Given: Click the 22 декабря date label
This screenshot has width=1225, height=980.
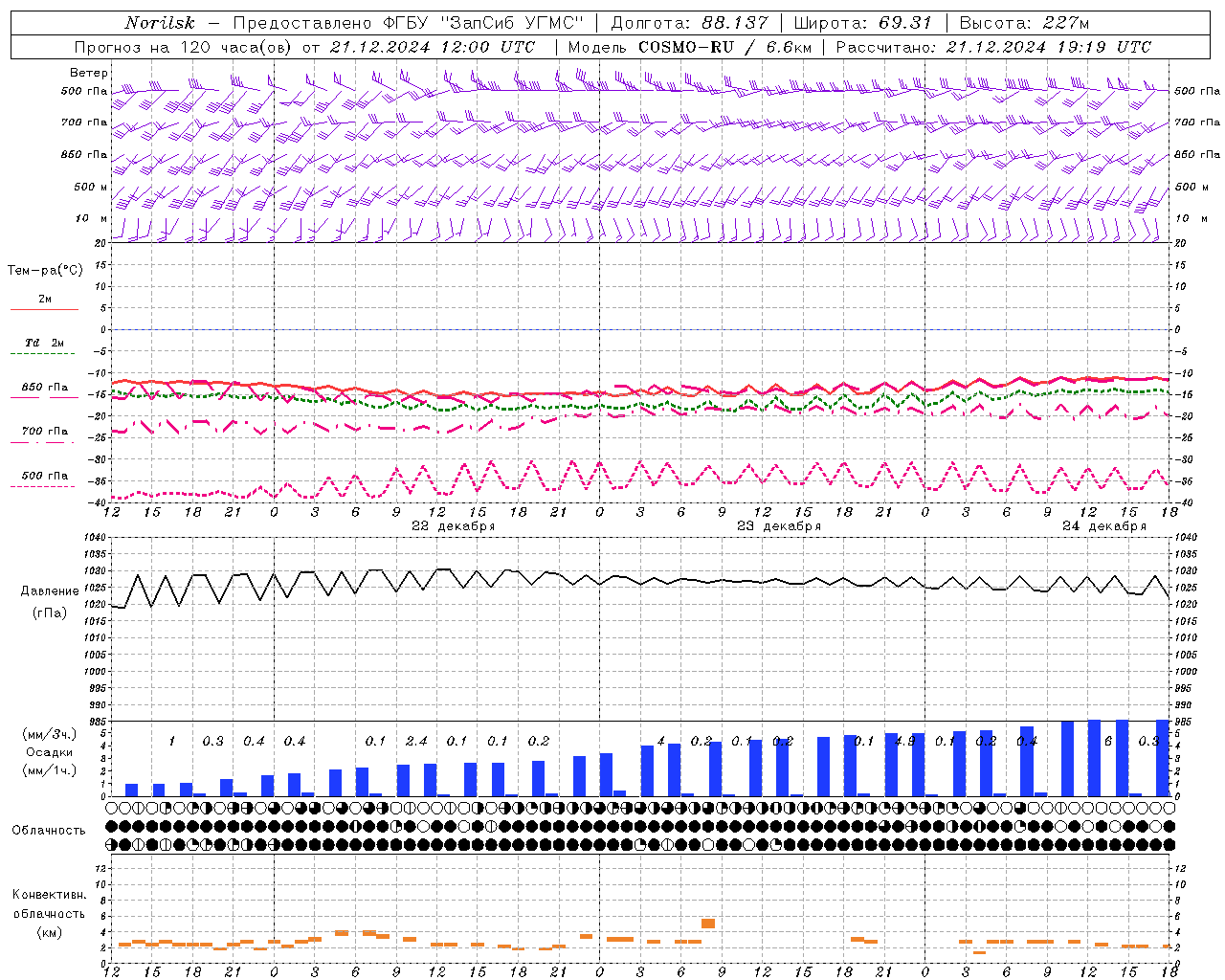Looking at the screenshot, I should pyautogui.click(x=454, y=526).
